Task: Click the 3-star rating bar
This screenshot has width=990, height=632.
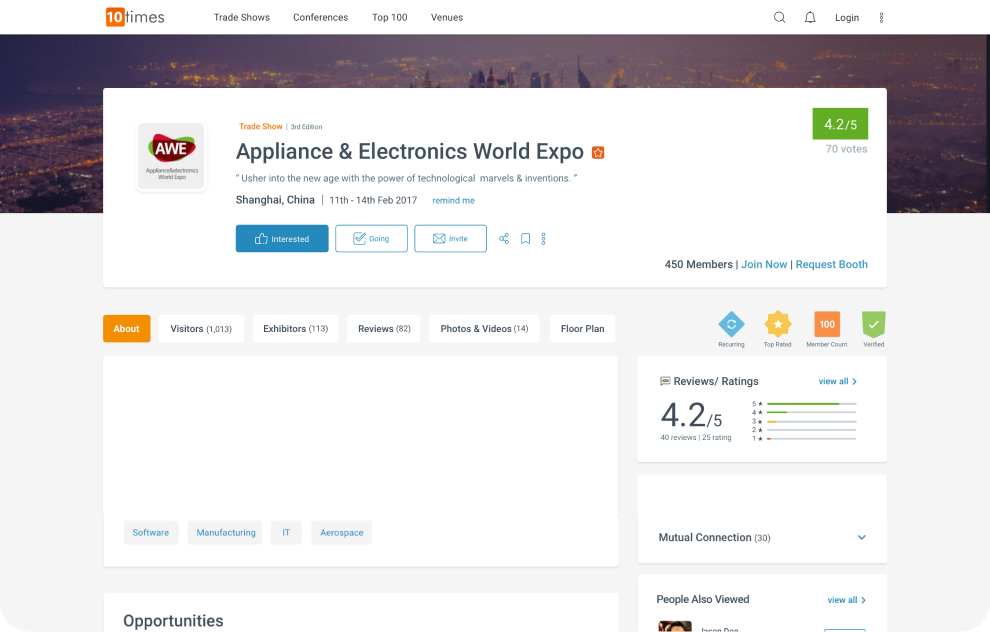Action: [812, 421]
